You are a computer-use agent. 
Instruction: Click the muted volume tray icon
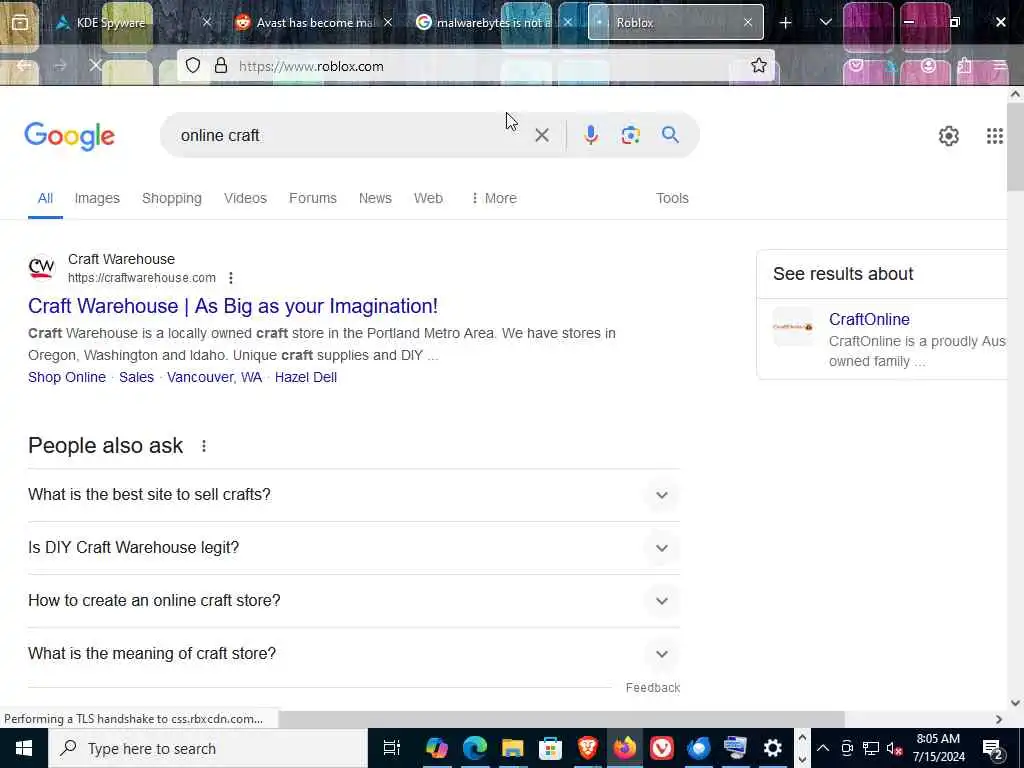point(894,748)
